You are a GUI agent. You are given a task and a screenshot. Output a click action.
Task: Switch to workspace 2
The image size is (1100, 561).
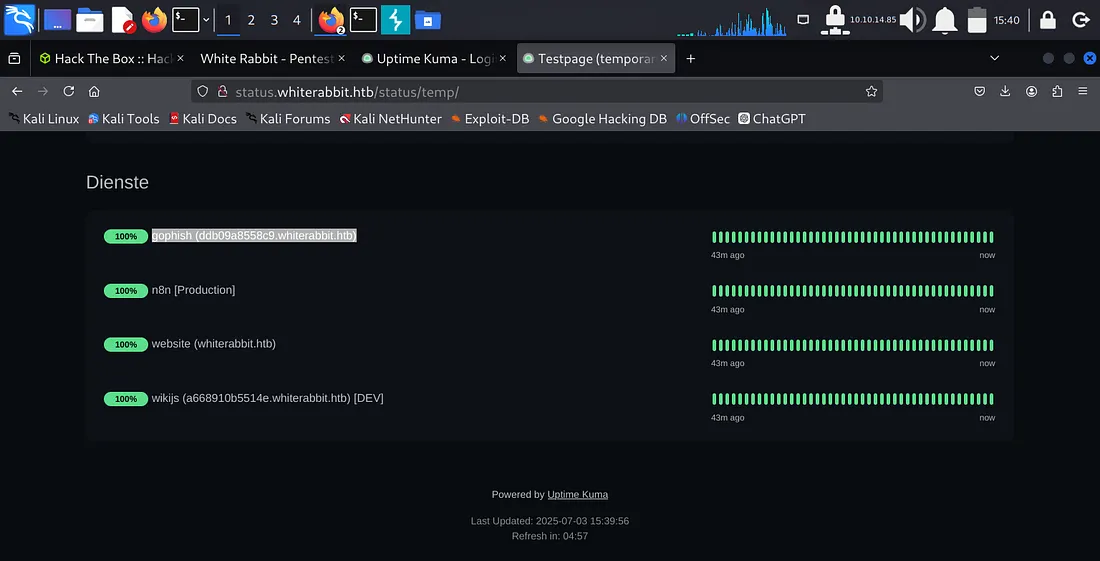coord(251,20)
